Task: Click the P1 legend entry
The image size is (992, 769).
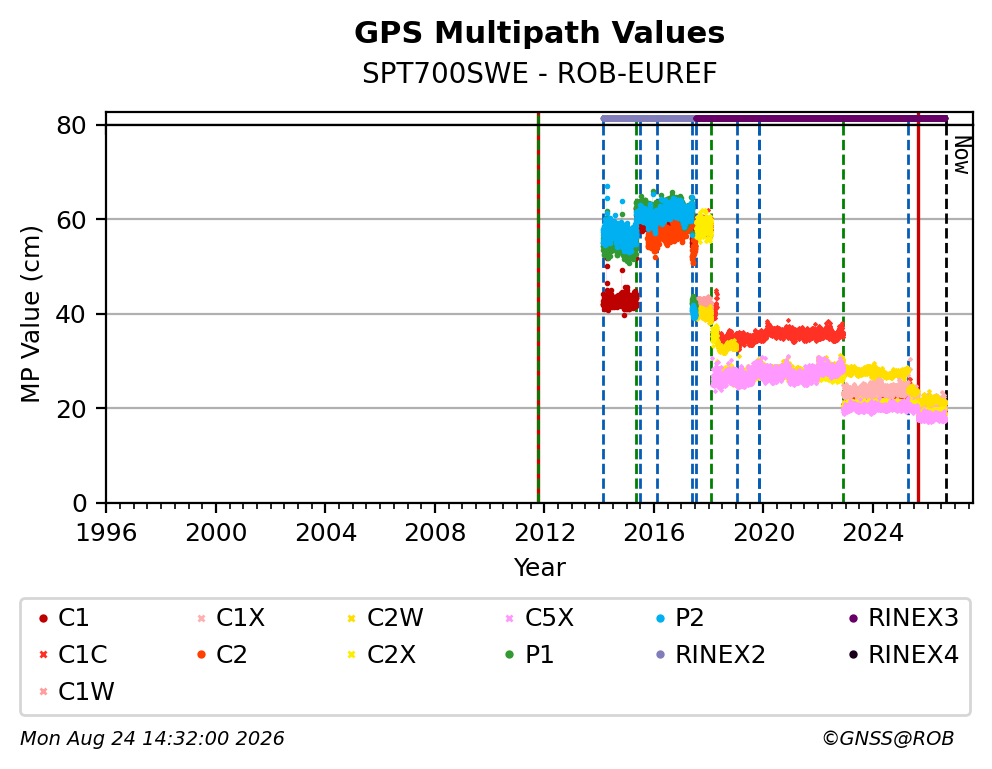Action: (x=529, y=655)
